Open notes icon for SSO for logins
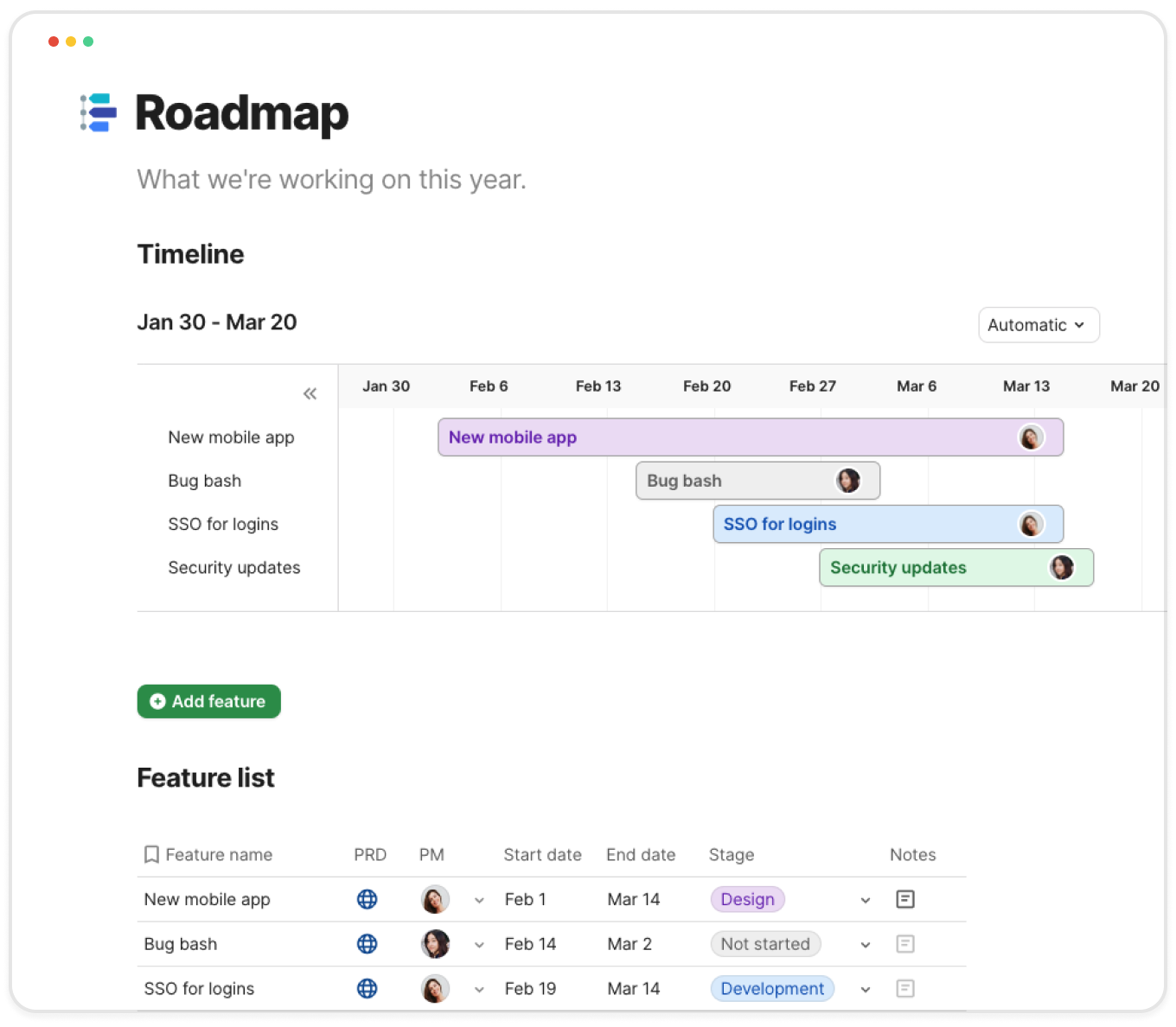This screenshot has width=1176, height=1027. tap(905, 988)
